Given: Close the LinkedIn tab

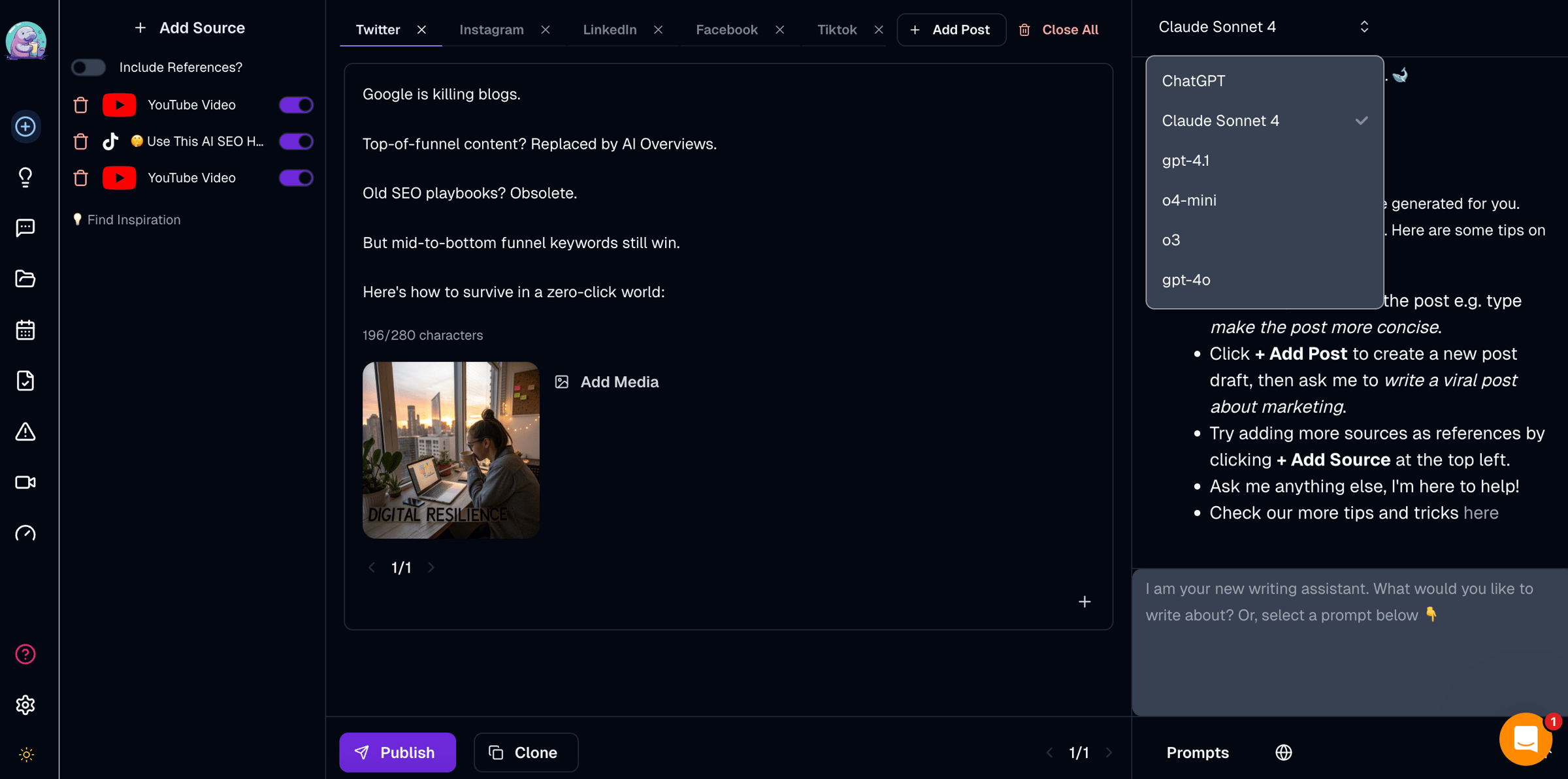Looking at the screenshot, I should [x=659, y=29].
